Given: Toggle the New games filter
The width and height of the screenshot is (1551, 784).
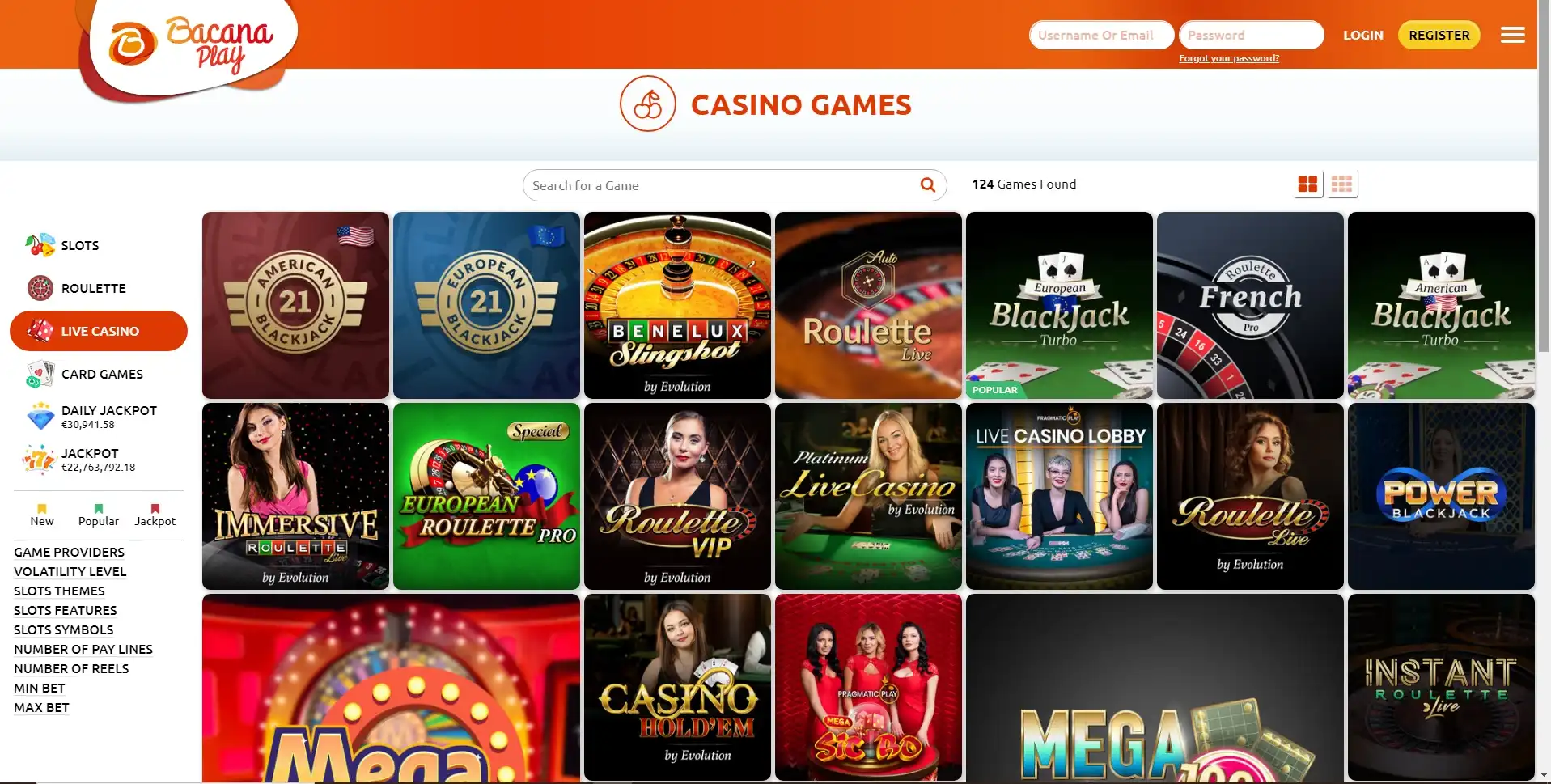Looking at the screenshot, I should tap(42, 515).
